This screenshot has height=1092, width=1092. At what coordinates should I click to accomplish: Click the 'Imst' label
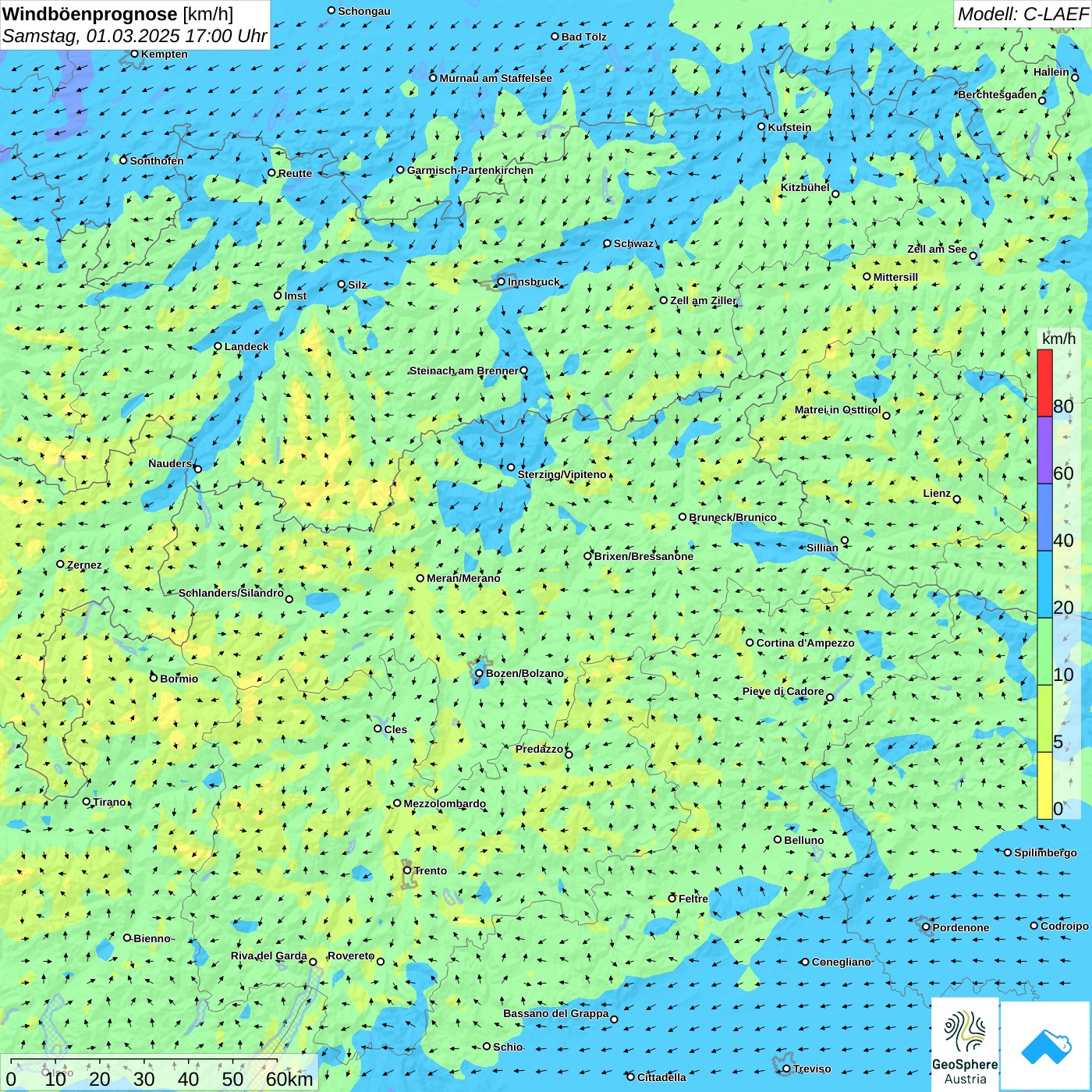296,296
